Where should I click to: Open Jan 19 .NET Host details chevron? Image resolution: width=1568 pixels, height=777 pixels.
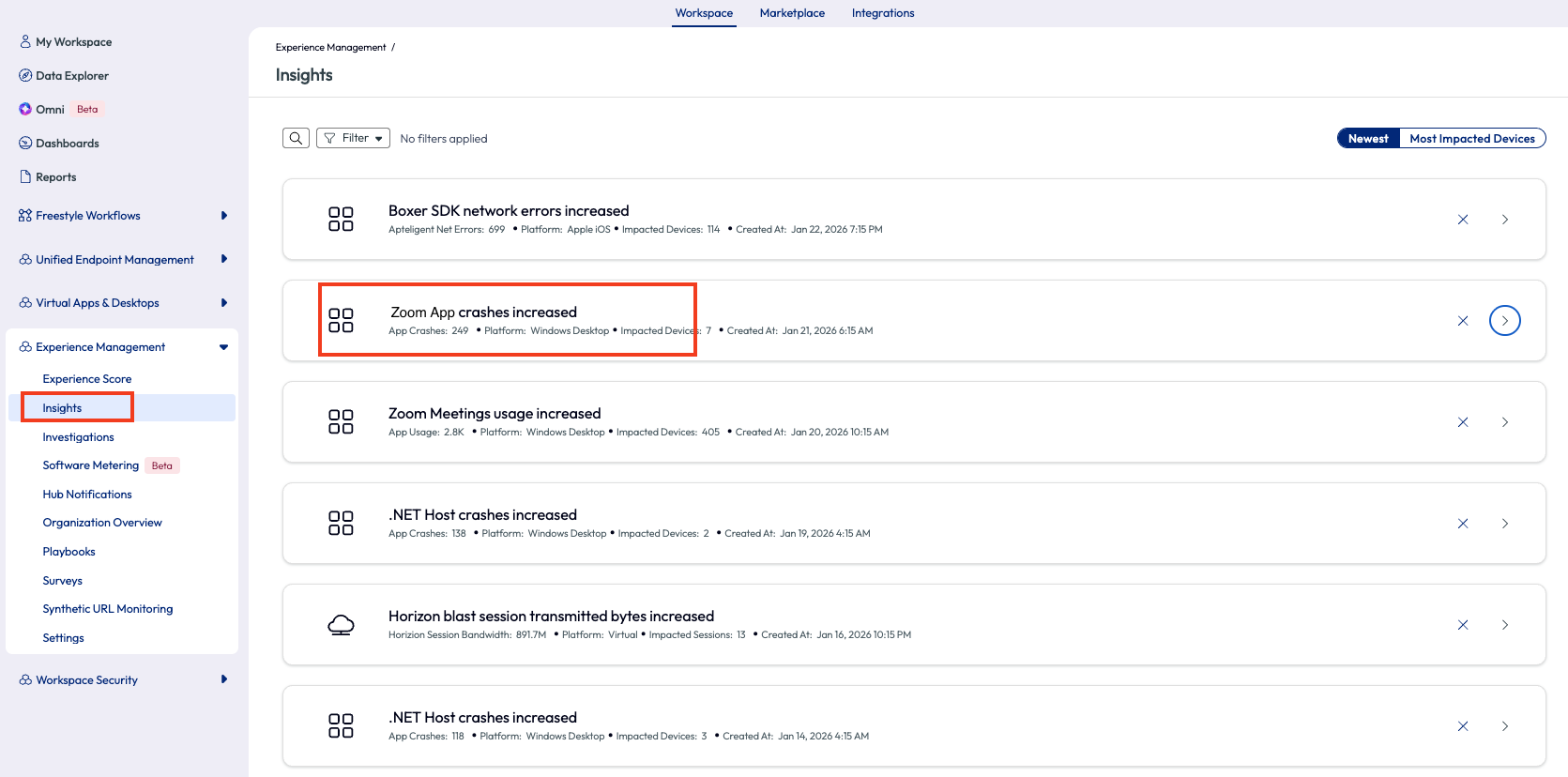coord(1505,523)
